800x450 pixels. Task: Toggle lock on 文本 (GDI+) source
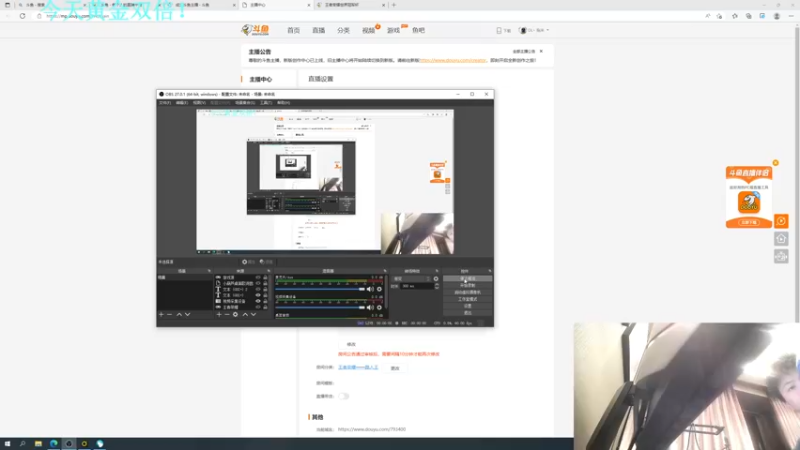coord(265,295)
